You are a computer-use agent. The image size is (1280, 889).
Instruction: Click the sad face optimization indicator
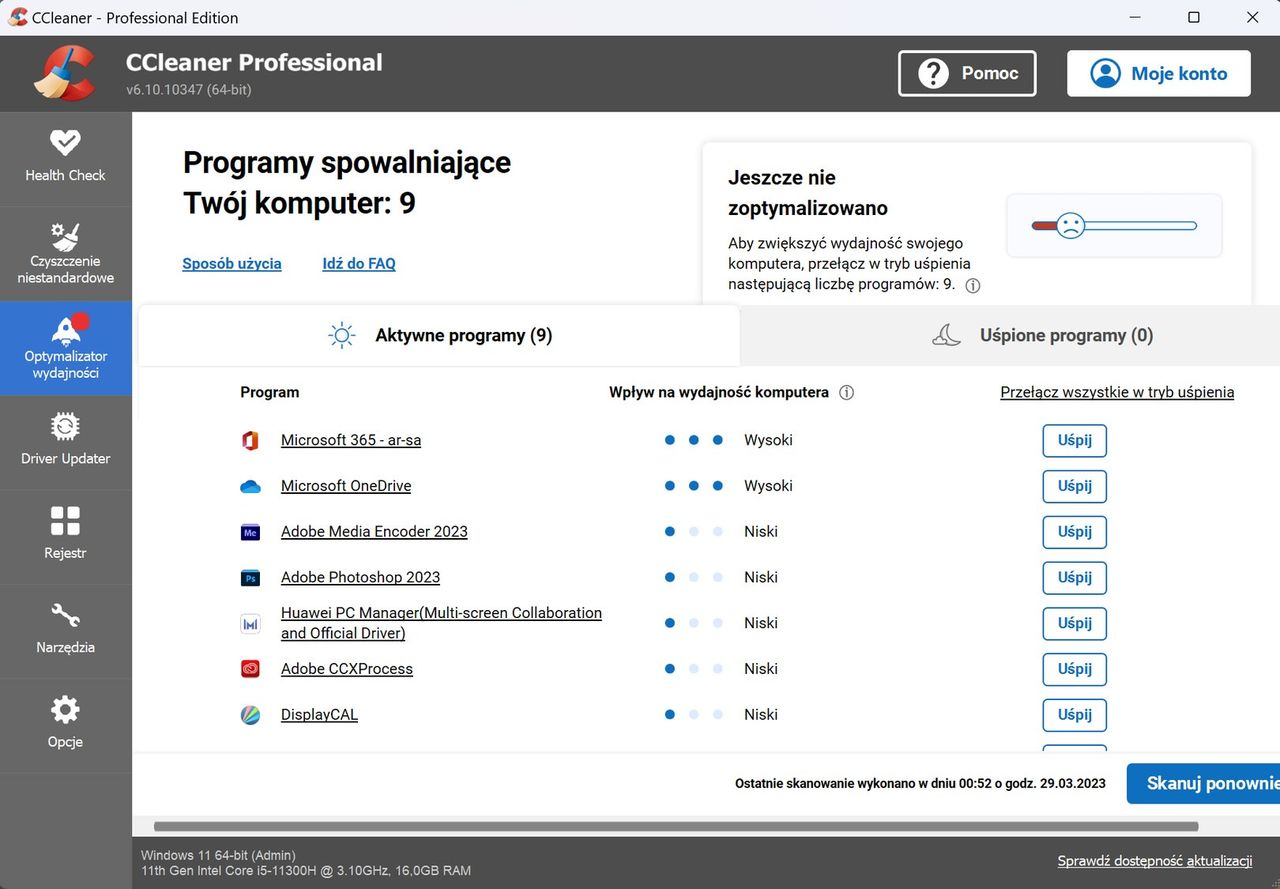1070,225
